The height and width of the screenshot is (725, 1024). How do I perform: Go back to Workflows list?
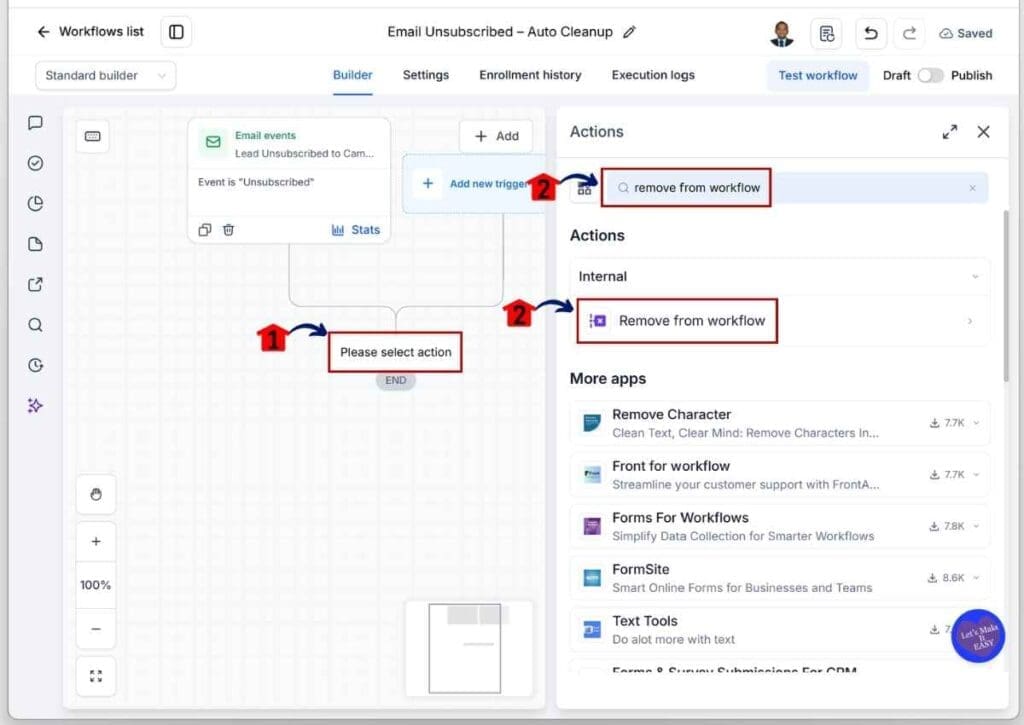pos(90,31)
